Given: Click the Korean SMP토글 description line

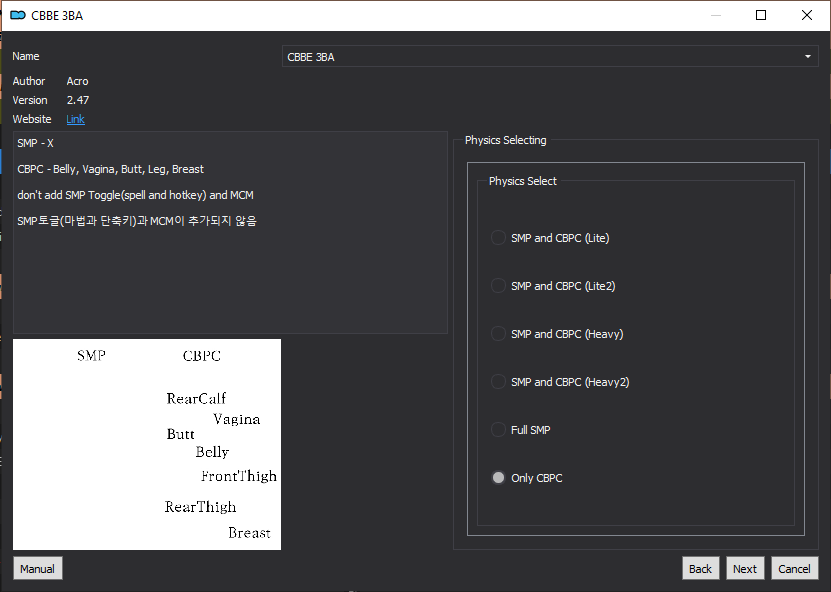Looking at the screenshot, I should [x=137, y=221].
